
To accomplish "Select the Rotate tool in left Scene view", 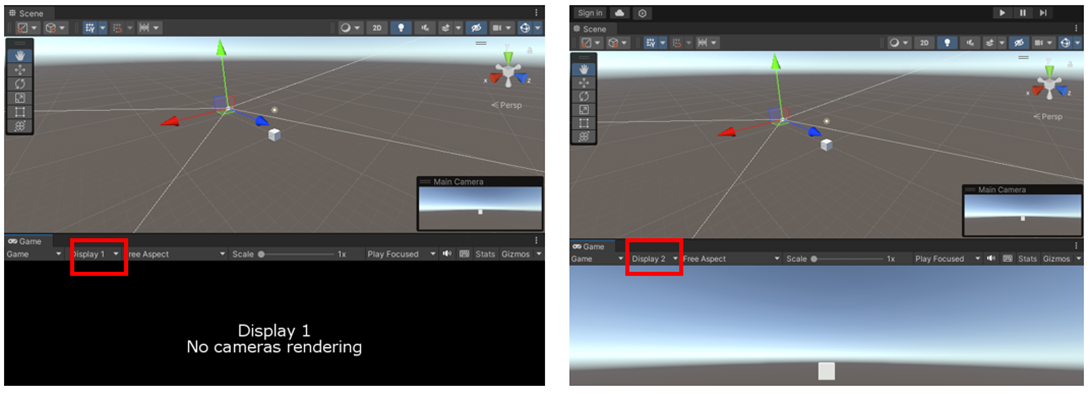I will click(x=20, y=83).
